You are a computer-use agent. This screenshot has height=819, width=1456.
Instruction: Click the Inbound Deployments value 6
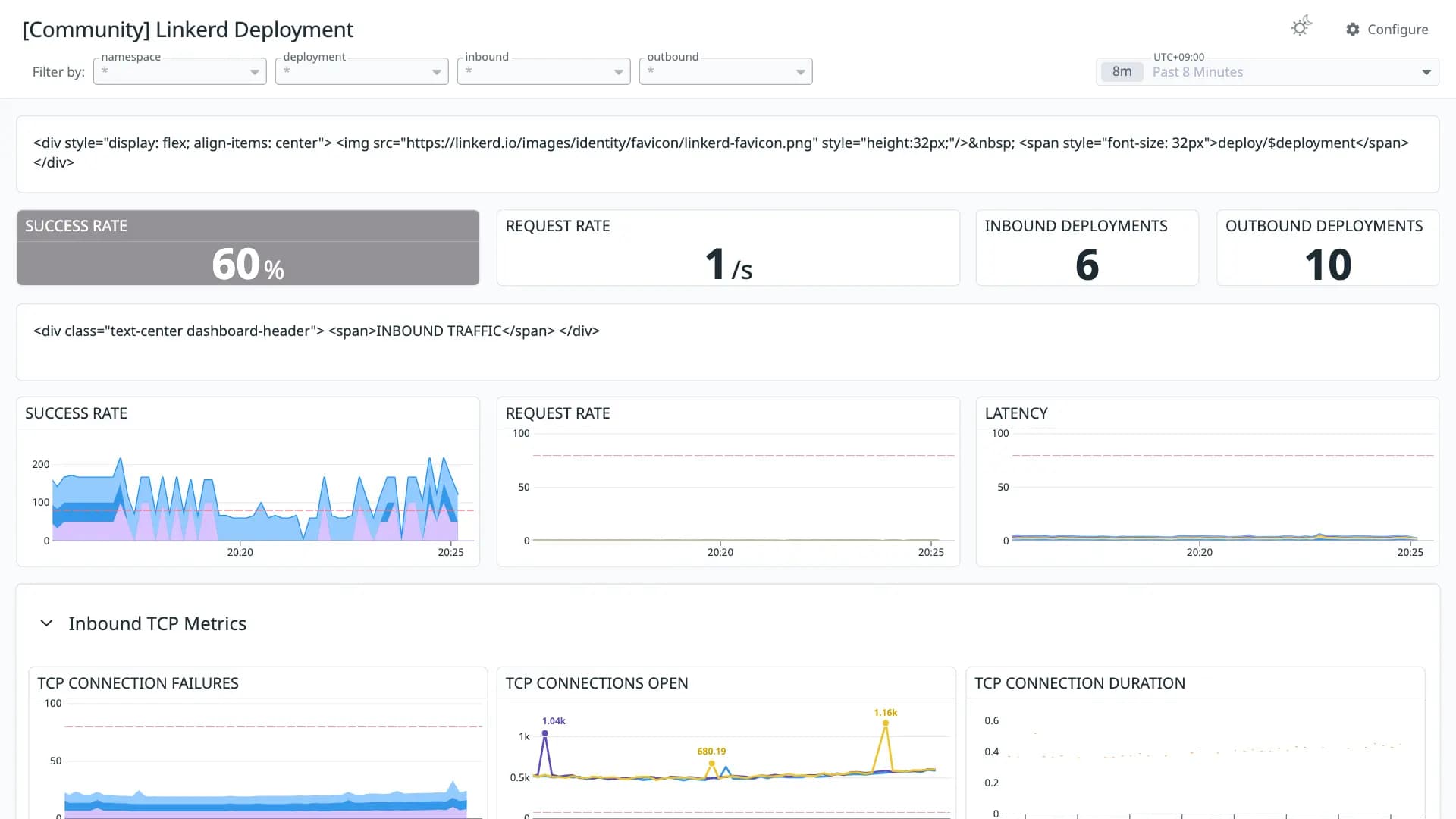coord(1087,265)
